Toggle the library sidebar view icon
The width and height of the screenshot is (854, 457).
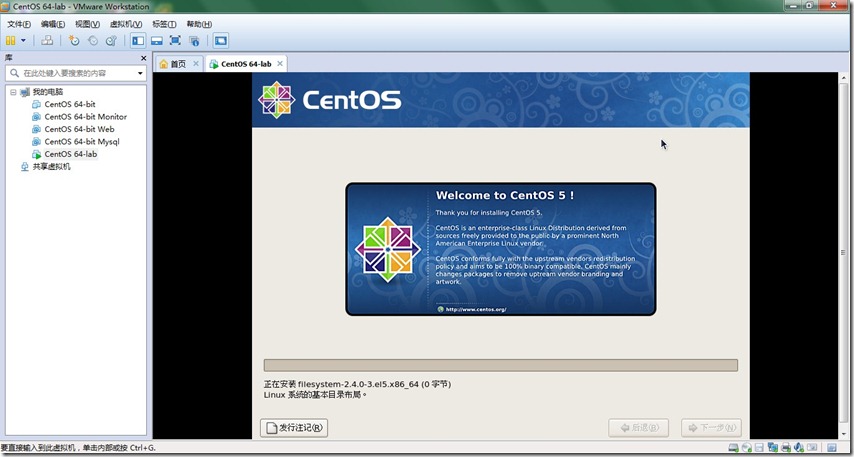[x=138, y=40]
